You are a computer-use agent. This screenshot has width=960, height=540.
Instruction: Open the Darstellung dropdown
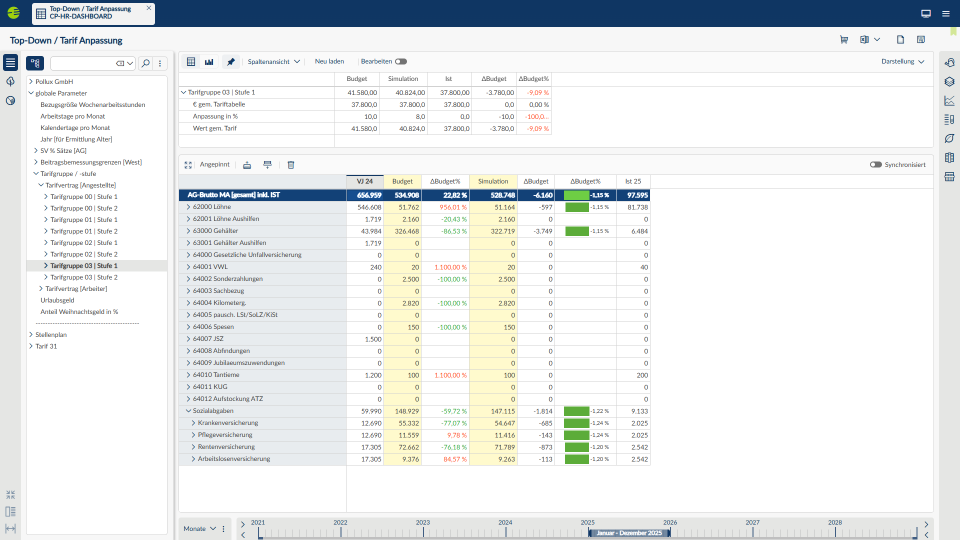(902, 61)
